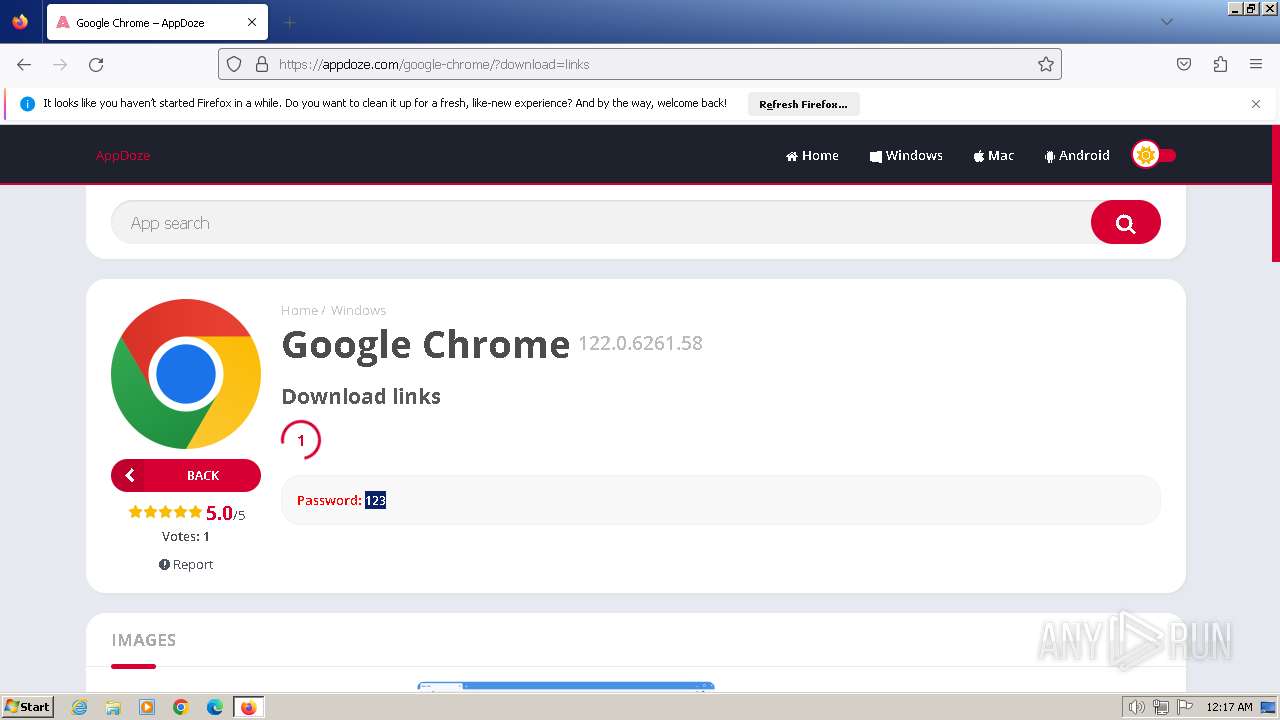
Task: Close the Google Chrome – AppDoze tab
Action: click(x=252, y=22)
